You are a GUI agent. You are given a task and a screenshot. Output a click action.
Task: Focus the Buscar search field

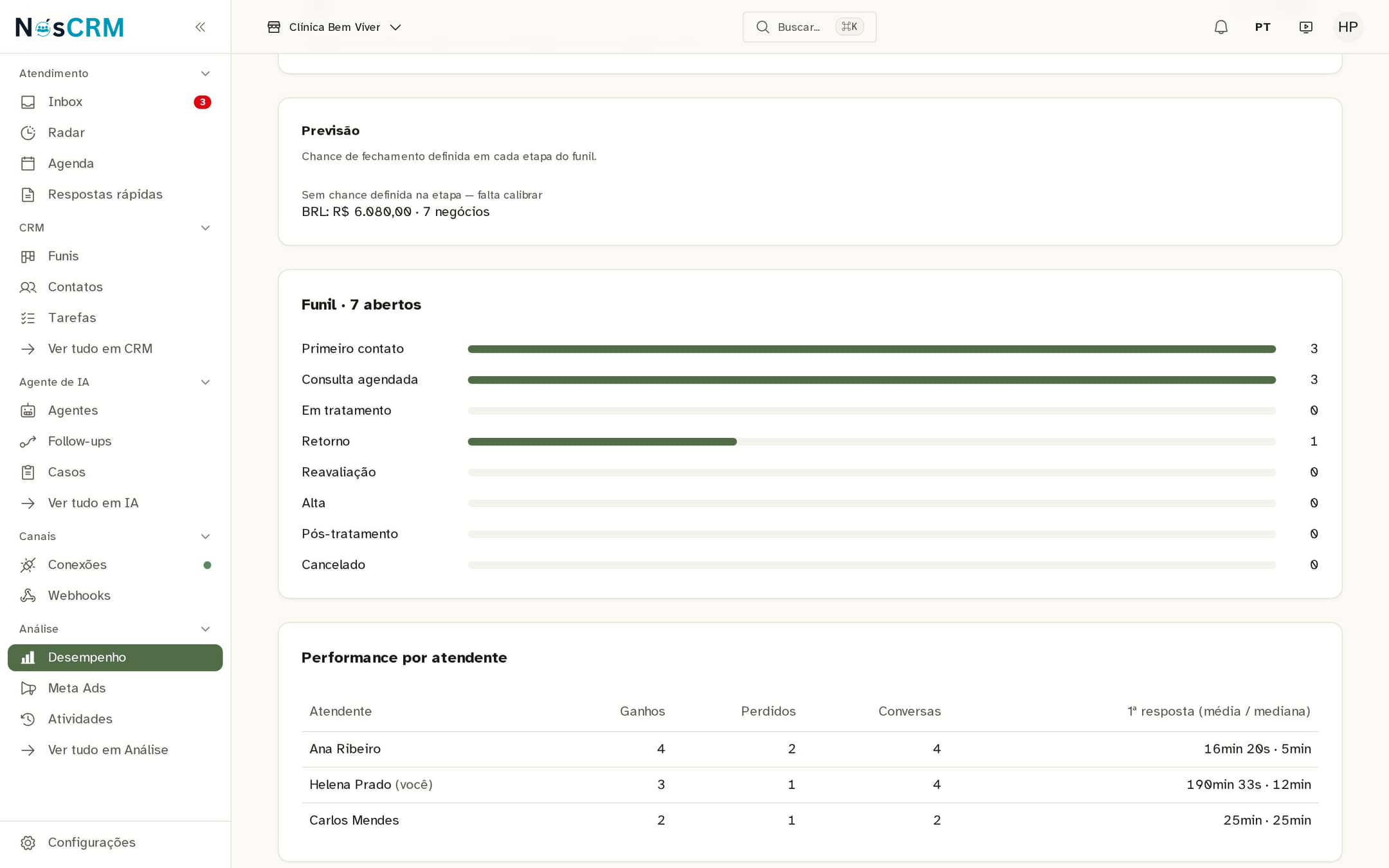tap(809, 27)
